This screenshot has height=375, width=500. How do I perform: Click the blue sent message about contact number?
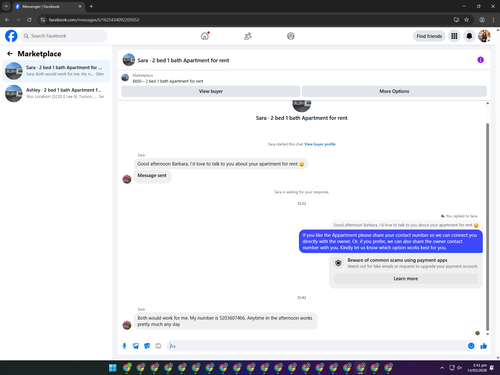[391, 241]
